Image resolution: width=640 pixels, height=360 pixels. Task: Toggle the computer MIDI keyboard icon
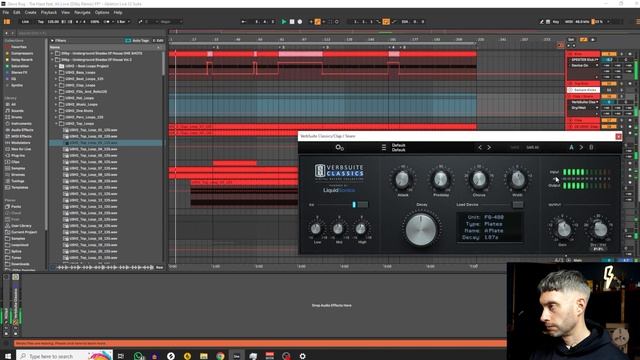click(x=548, y=22)
